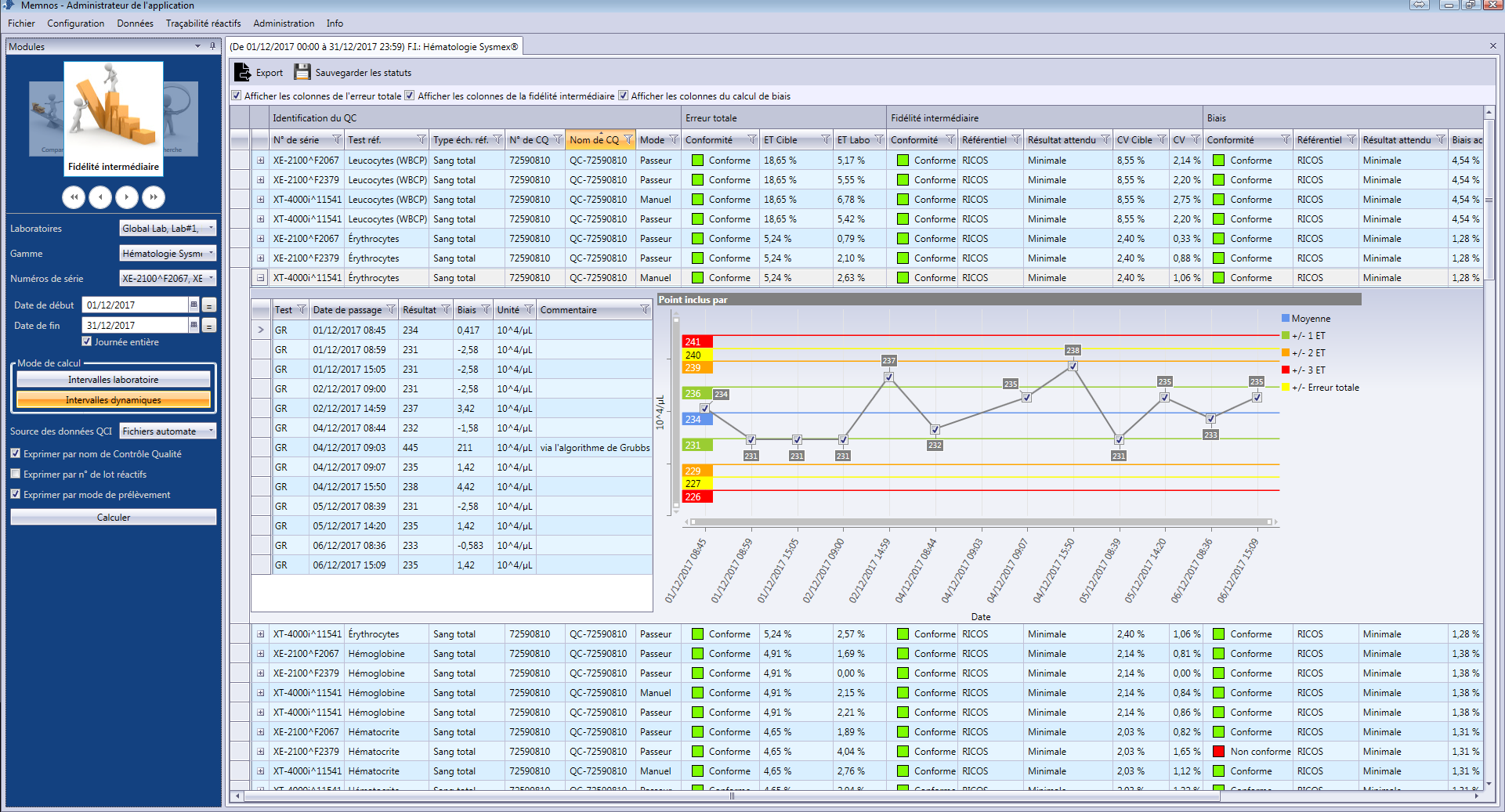Filter the Unité column in detail table
The width and height of the screenshot is (1505, 812).
(529, 309)
